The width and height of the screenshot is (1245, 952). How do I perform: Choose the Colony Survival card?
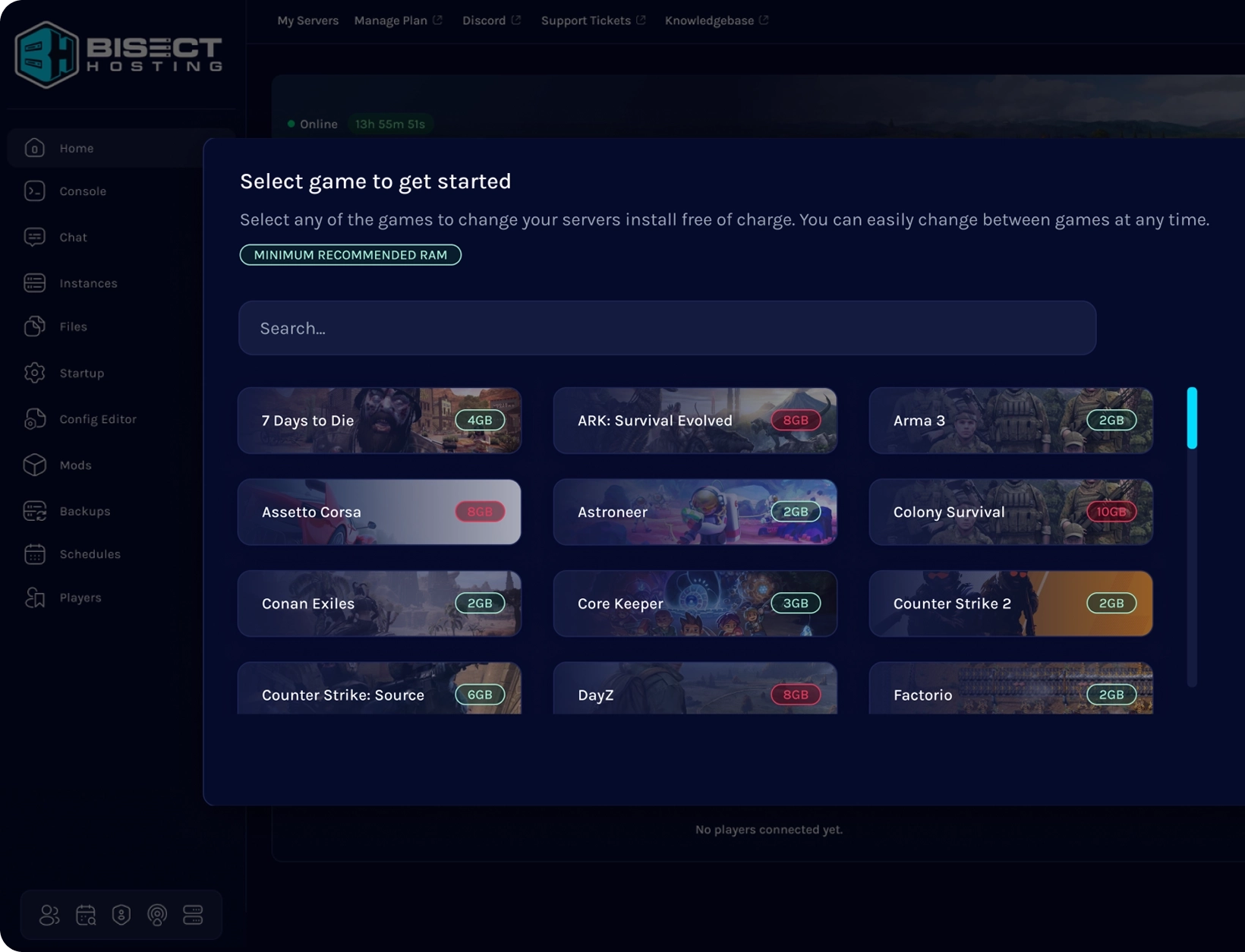pos(1011,512)
